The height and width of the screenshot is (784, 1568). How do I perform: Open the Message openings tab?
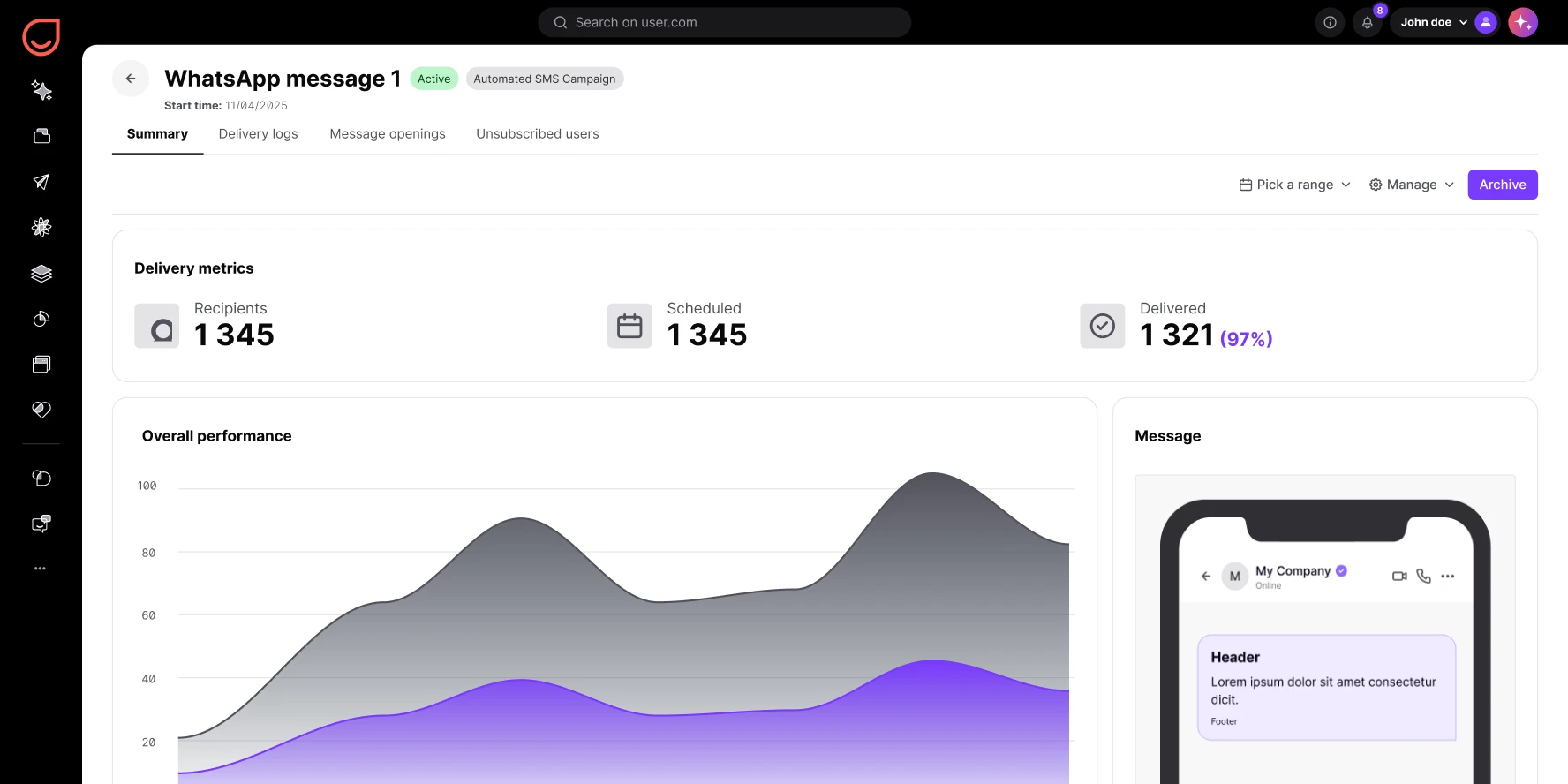388,133
